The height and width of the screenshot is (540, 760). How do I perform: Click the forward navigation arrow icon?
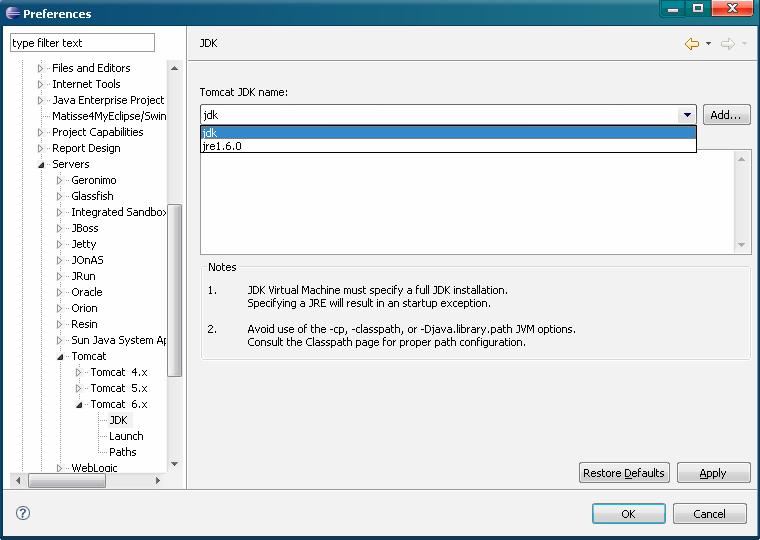[x=728, y=44]
